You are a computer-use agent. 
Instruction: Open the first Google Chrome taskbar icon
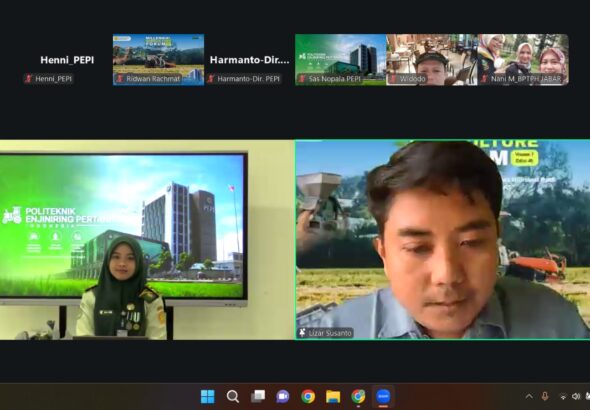pyautogui.click(x=308, y=396)
